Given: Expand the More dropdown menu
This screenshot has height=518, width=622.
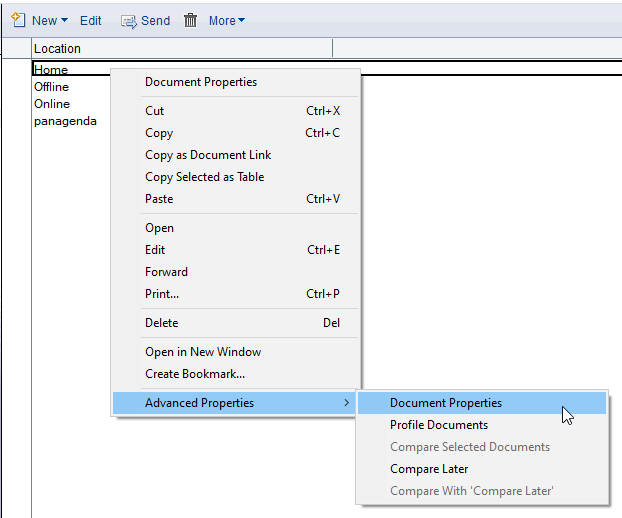Looking at the screenshot, I should [227, 21].
